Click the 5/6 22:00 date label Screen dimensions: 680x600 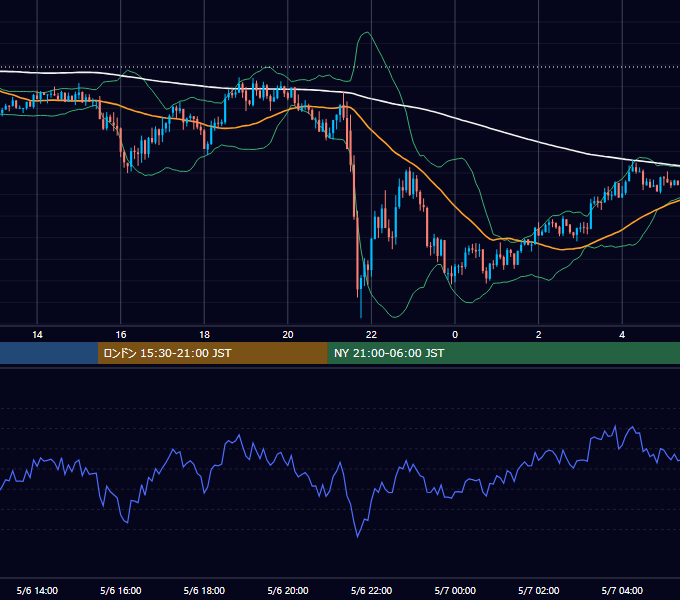point(371,591)
